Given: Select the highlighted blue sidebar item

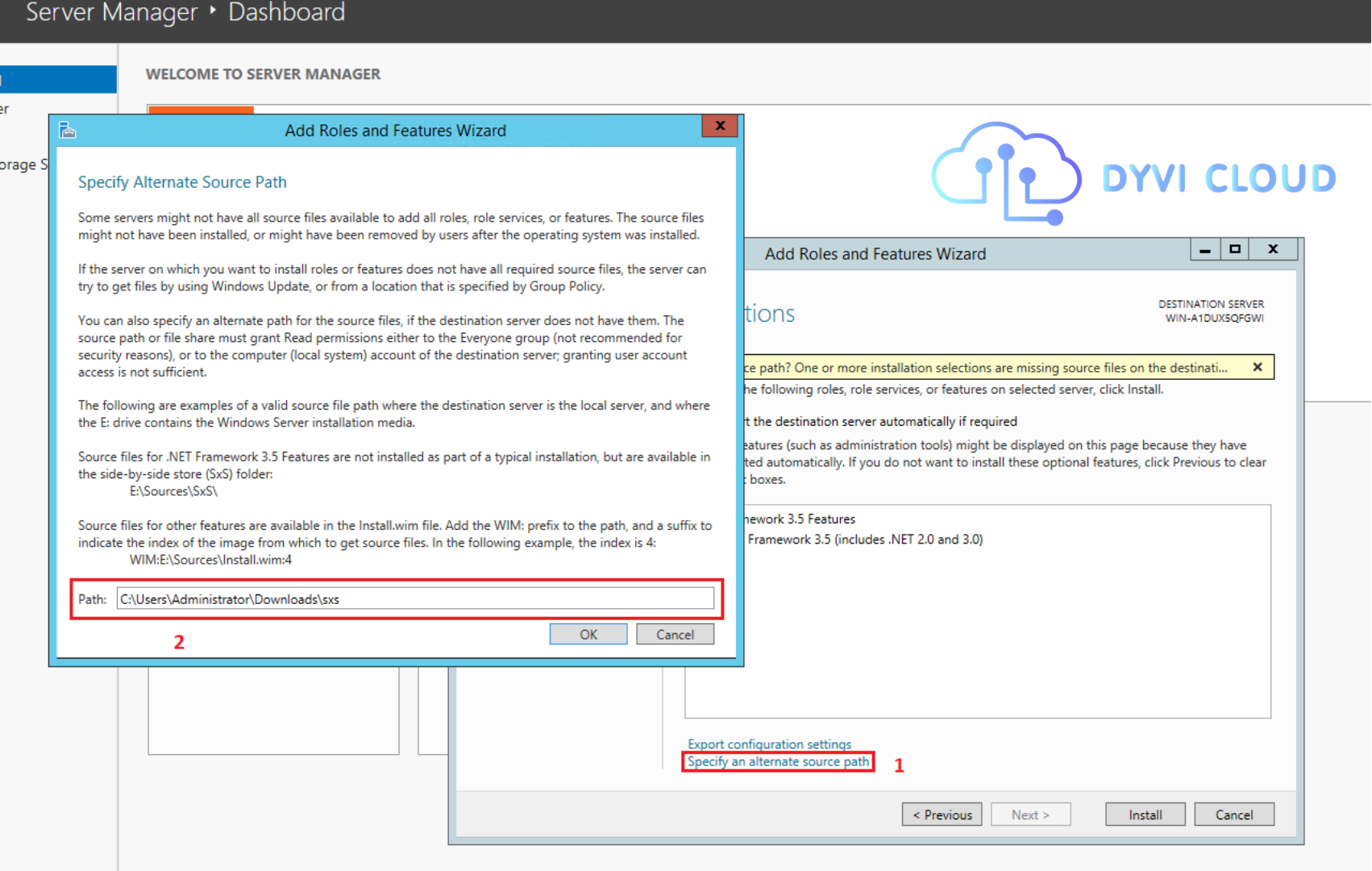Looking at the screenshot, I should (58, 79).
